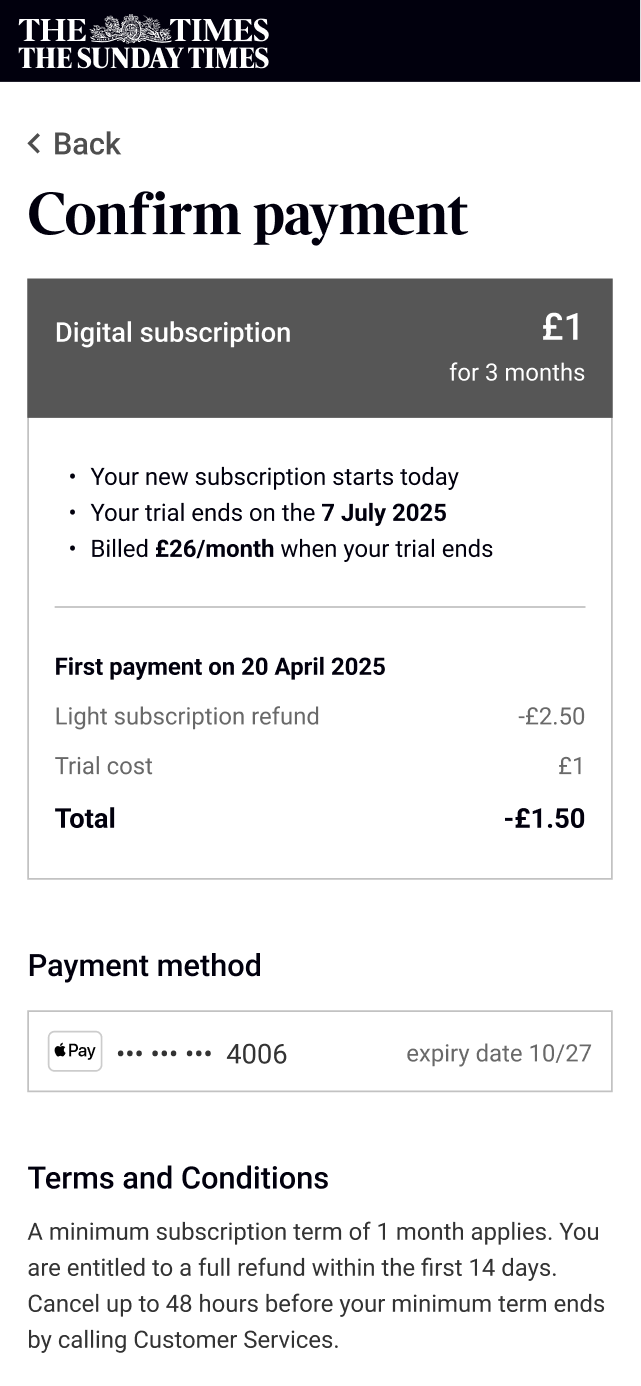The height and width of the screenshot is (1386, 641).
Task: Go back using the Back link
Action: pyautogui.click(x=86, y=144)
